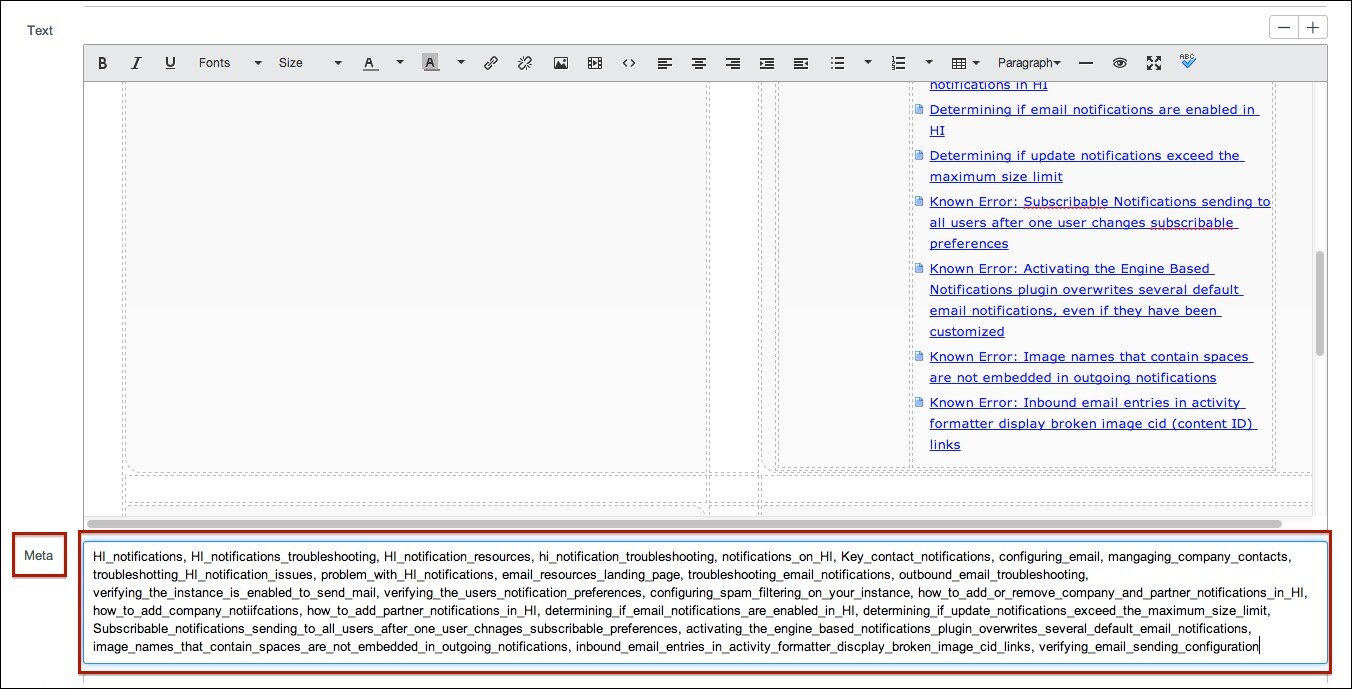The image size is (1352, 689).
Task: Toggle bold formatting
Action: (102, 62)
